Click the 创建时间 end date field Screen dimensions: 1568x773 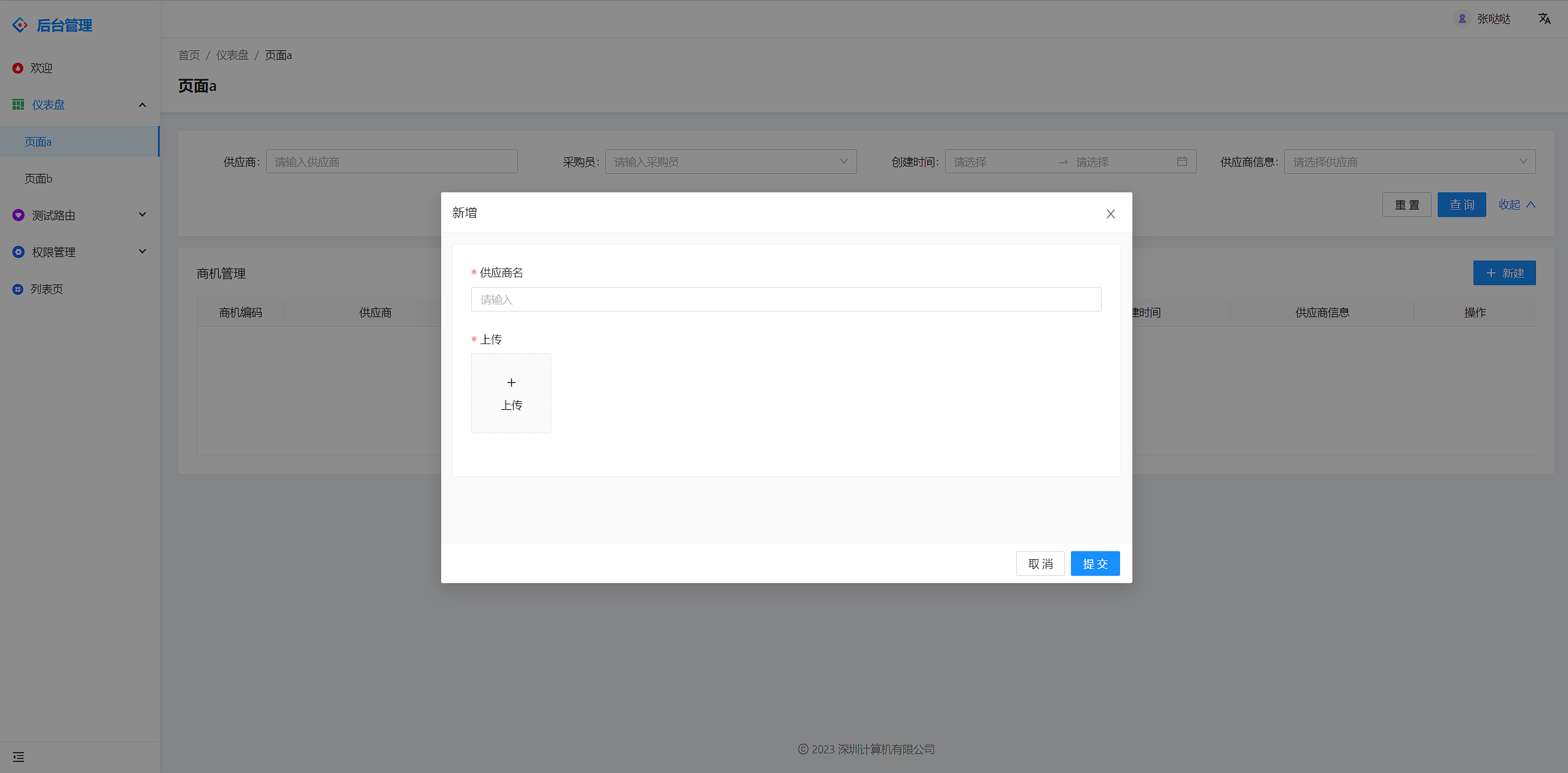click(1122, 162)
